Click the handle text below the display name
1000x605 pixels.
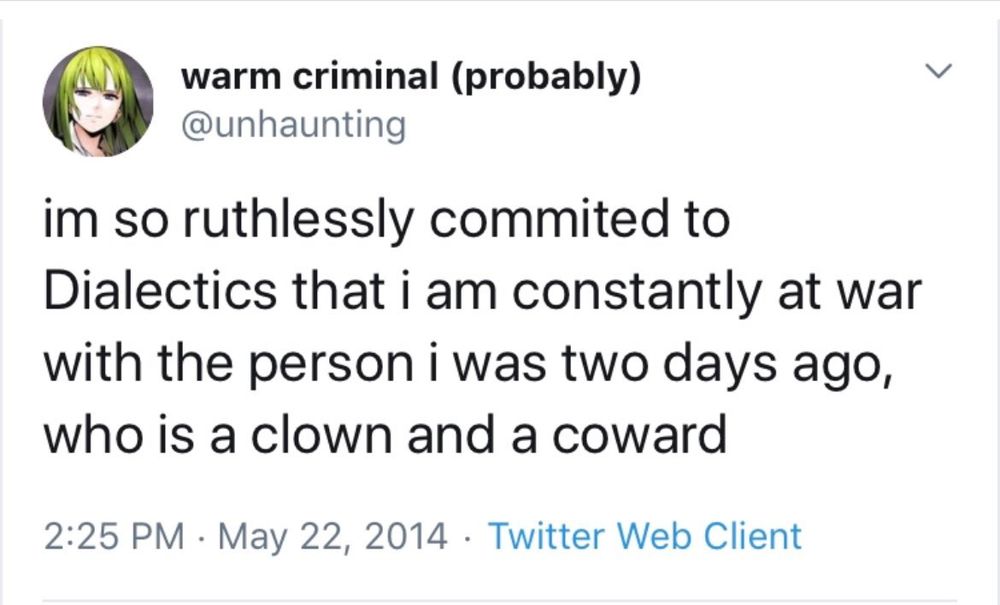[296, 124]
